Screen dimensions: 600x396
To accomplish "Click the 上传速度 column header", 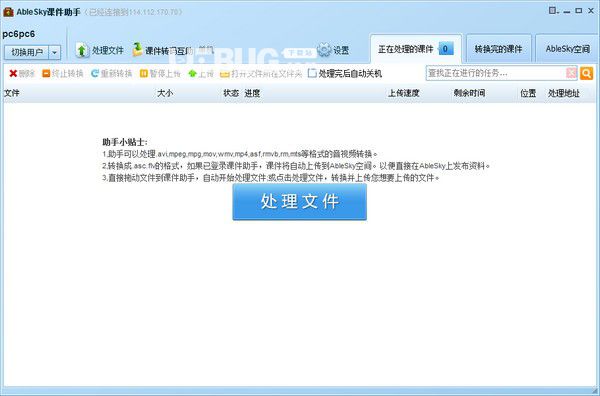I will (x=404, y=93).
